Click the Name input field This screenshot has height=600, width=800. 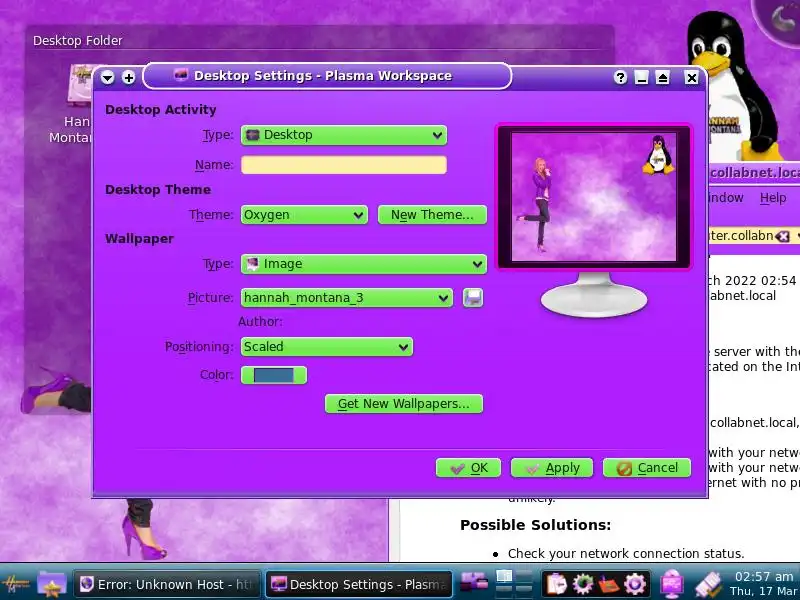[x=344, y=165]
